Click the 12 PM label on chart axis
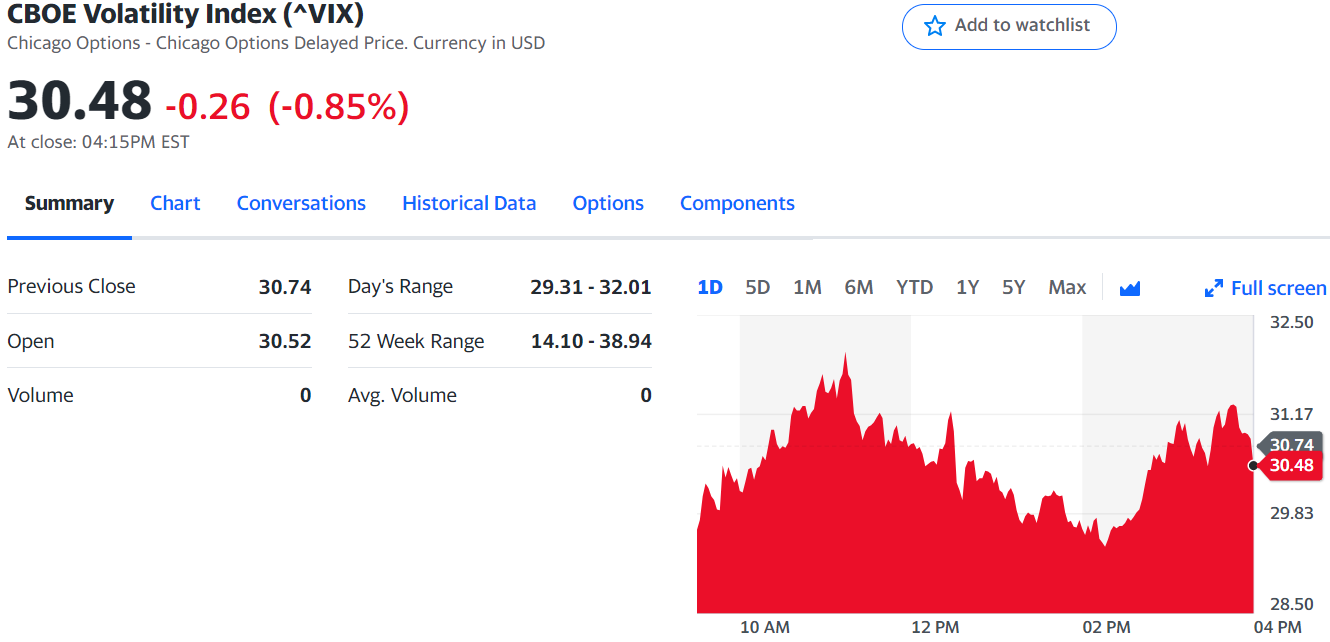1330x642 pixels. coord(936,627)
